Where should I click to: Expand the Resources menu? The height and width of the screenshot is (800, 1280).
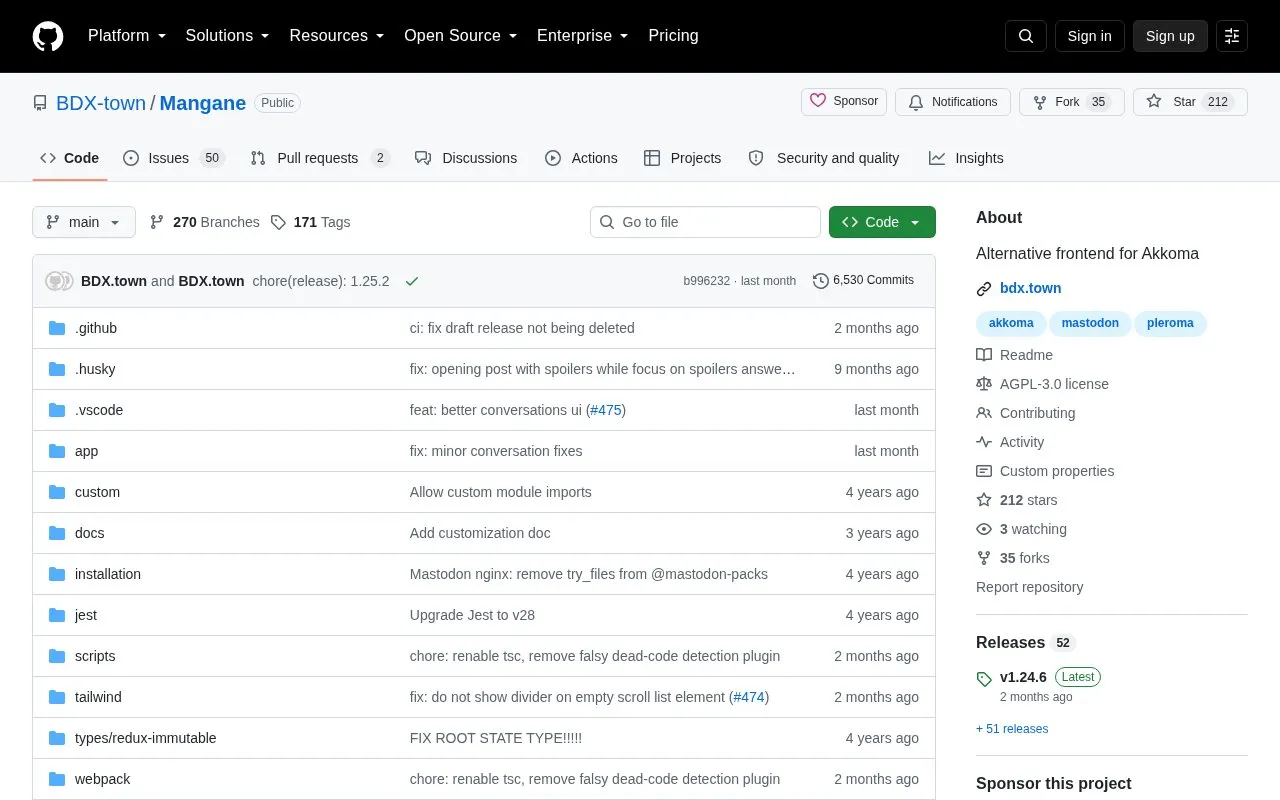pyautogui.click(x=337, y=36)
